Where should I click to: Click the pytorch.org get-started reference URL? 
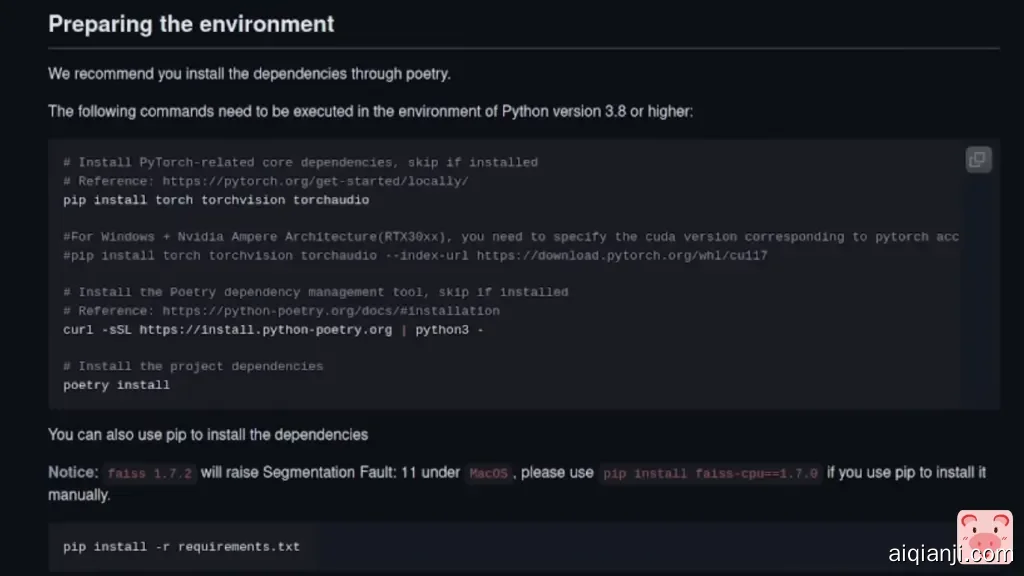315,181
